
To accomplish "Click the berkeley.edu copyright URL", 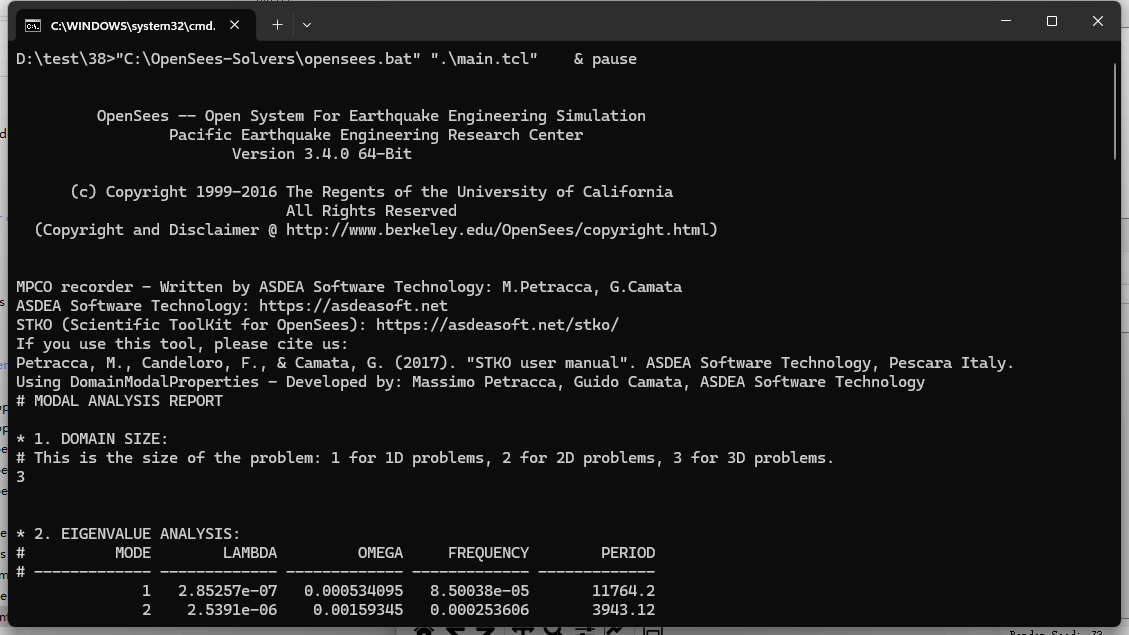I will (x=498, y=230).
